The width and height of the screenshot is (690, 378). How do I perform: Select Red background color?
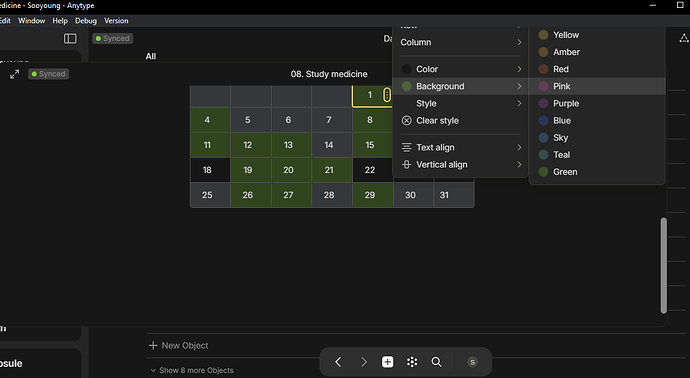pyautogui.click(x=597, y=69)
